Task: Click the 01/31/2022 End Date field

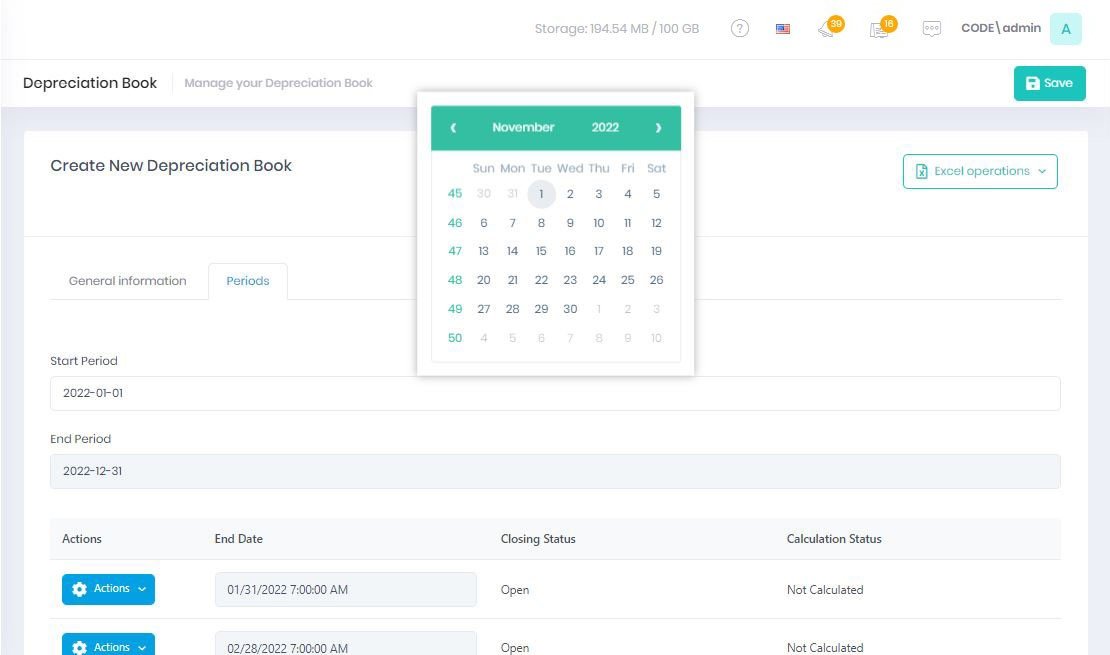Action: [x=345, y=590]
